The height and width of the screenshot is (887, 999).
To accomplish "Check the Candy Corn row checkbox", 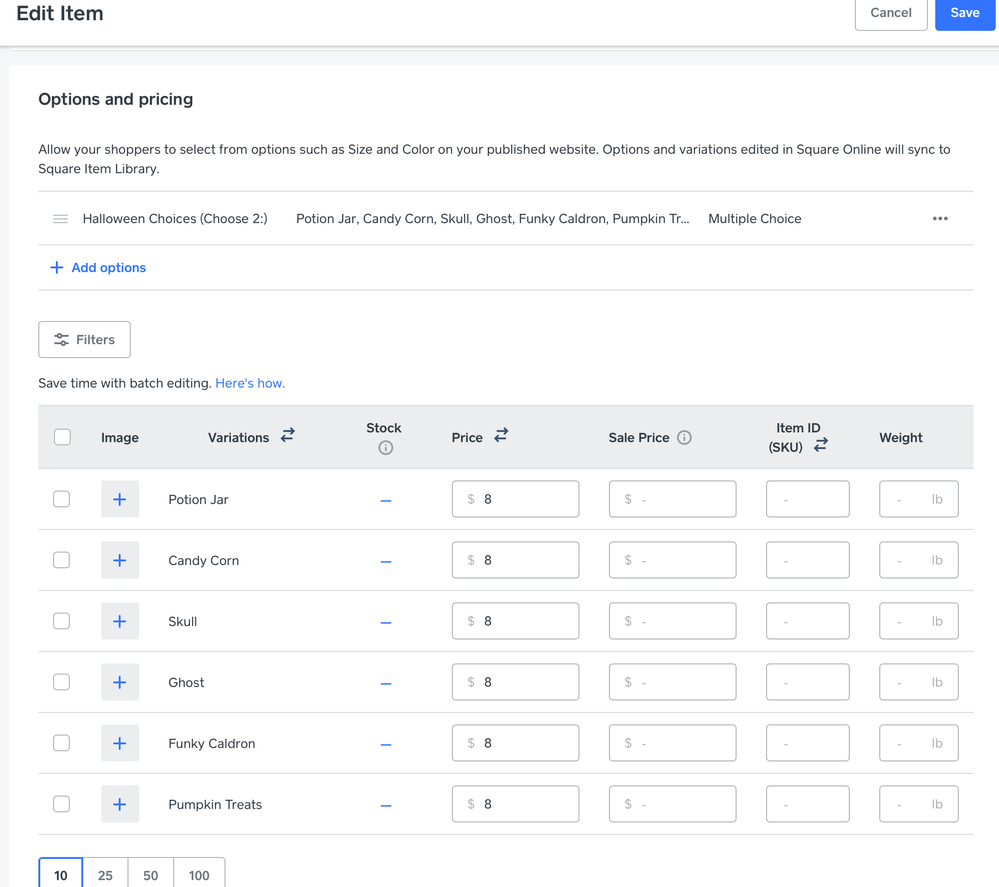I will (62, 560).
